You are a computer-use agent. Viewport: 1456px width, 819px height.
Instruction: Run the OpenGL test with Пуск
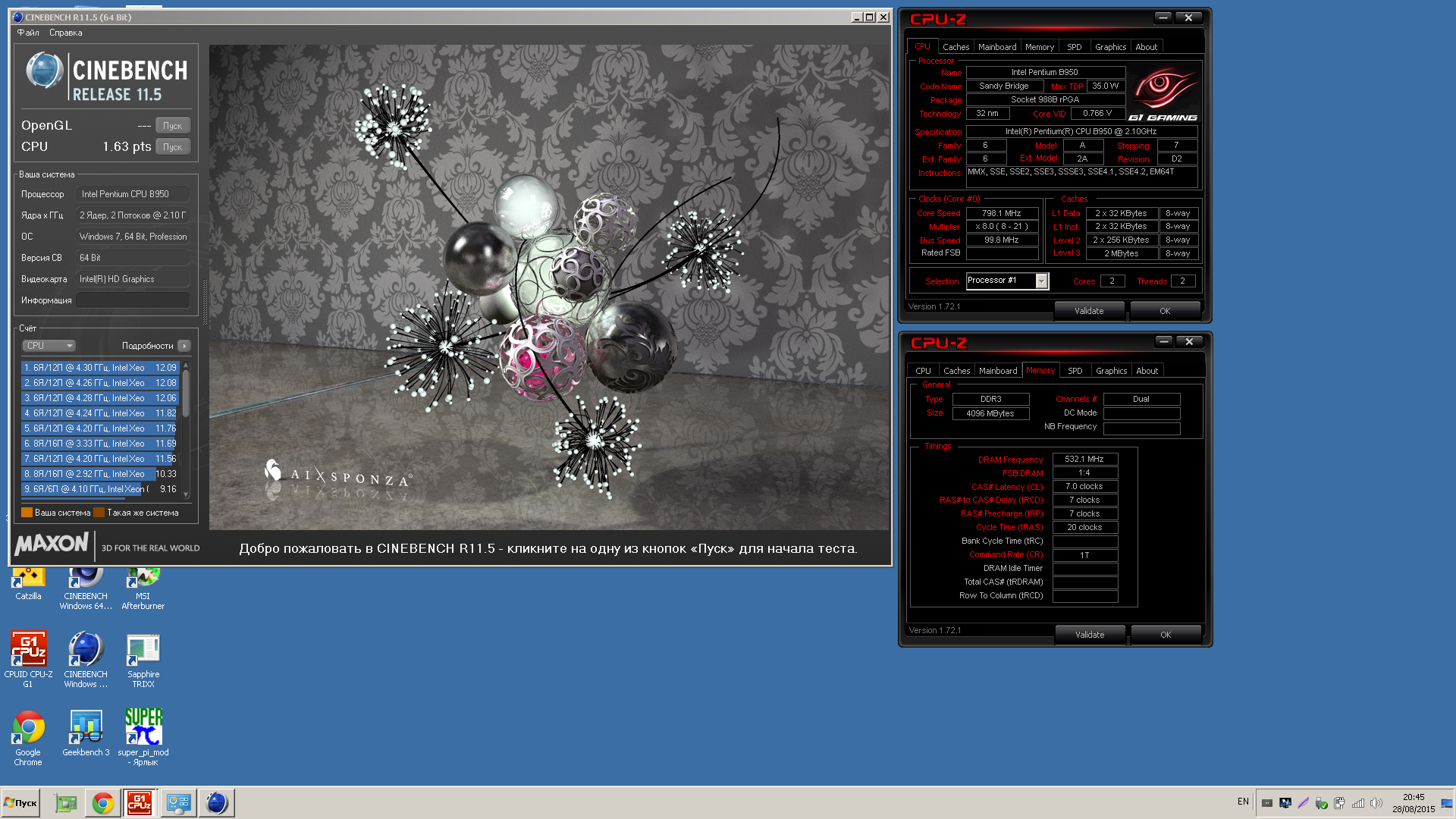coord(173,126)
